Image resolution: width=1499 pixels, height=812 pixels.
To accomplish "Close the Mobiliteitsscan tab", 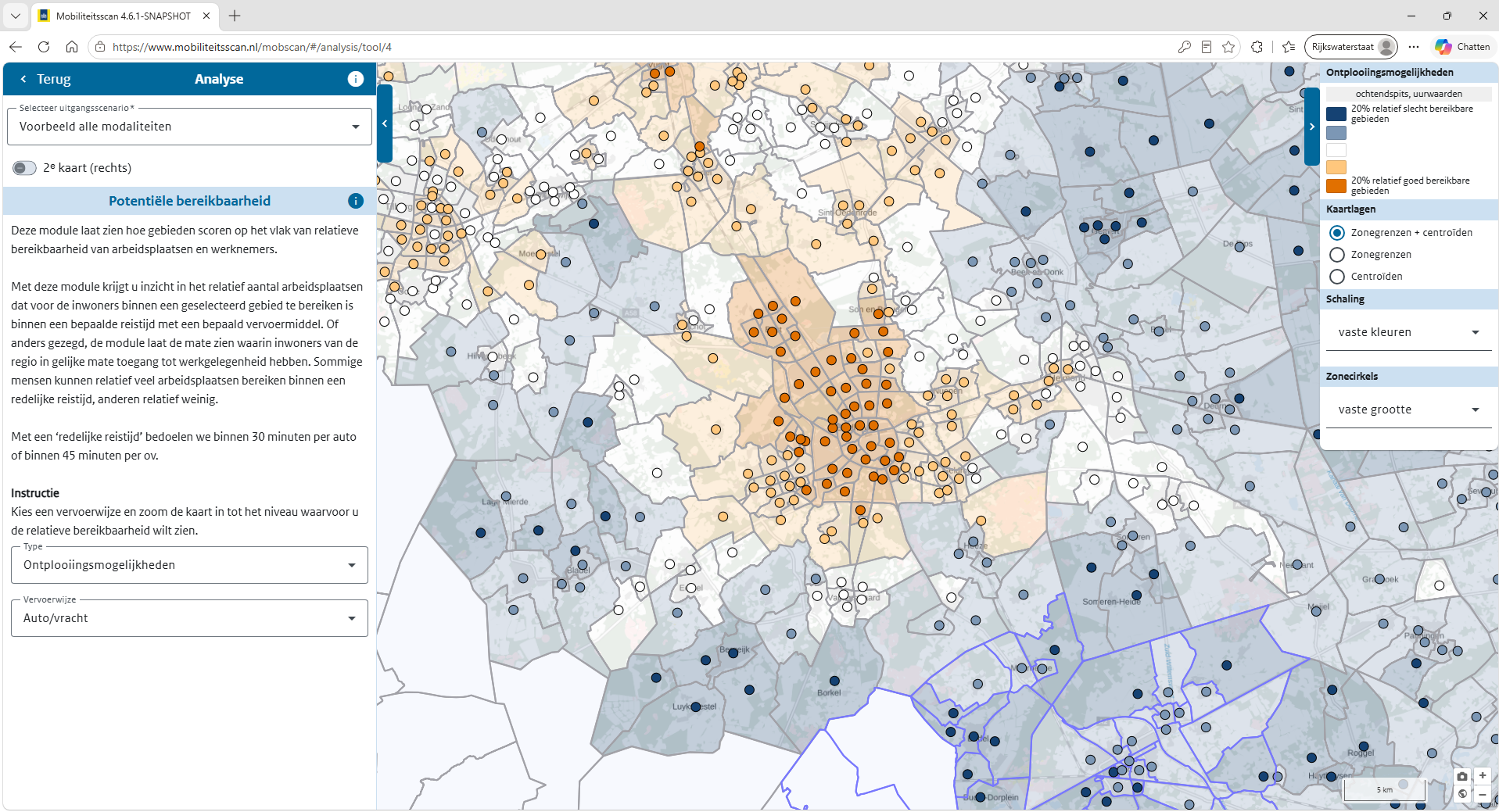I will click(206, 16).
